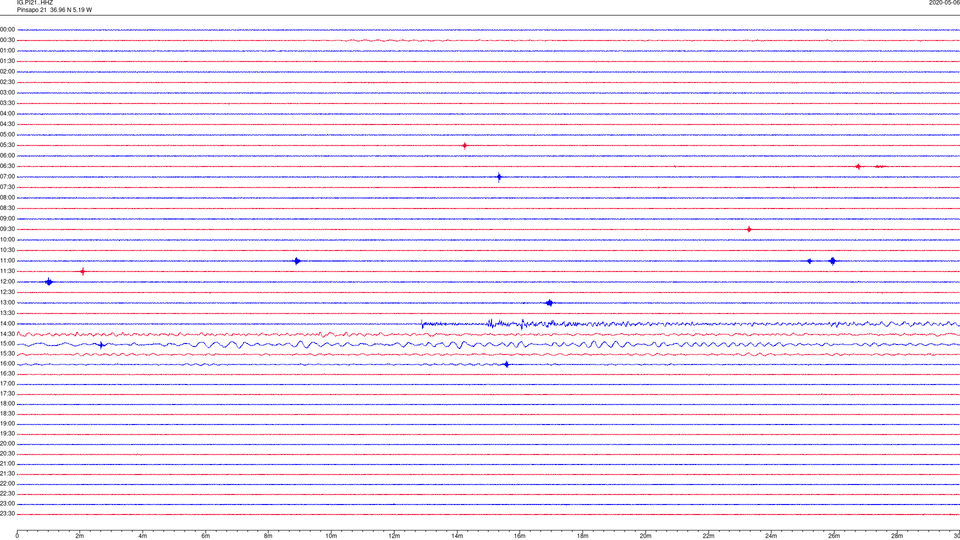
Task: Click the event spike on the 16:00 trace
Action: 506,365
